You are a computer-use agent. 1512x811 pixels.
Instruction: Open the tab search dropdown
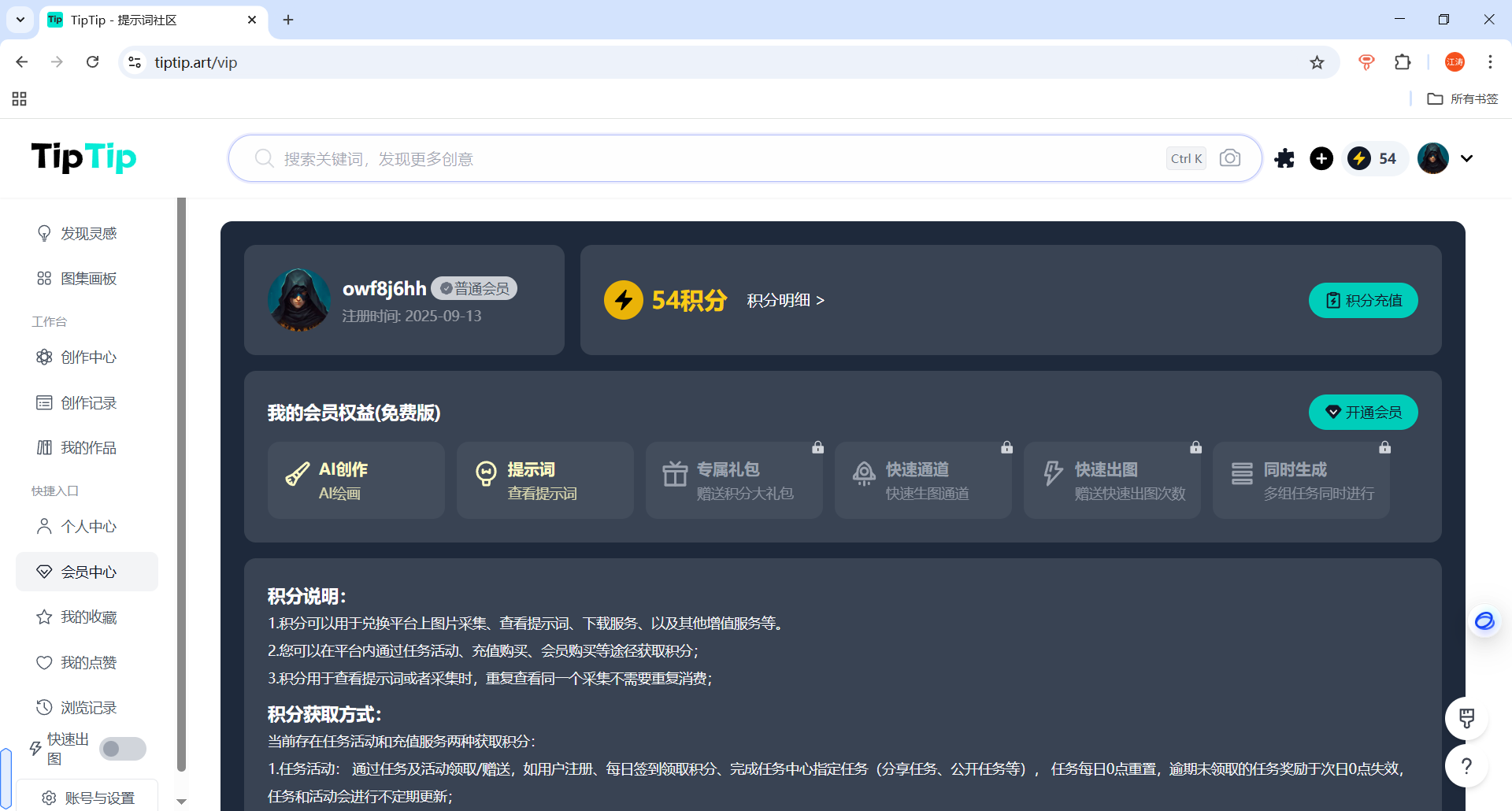tap(20, 20)
